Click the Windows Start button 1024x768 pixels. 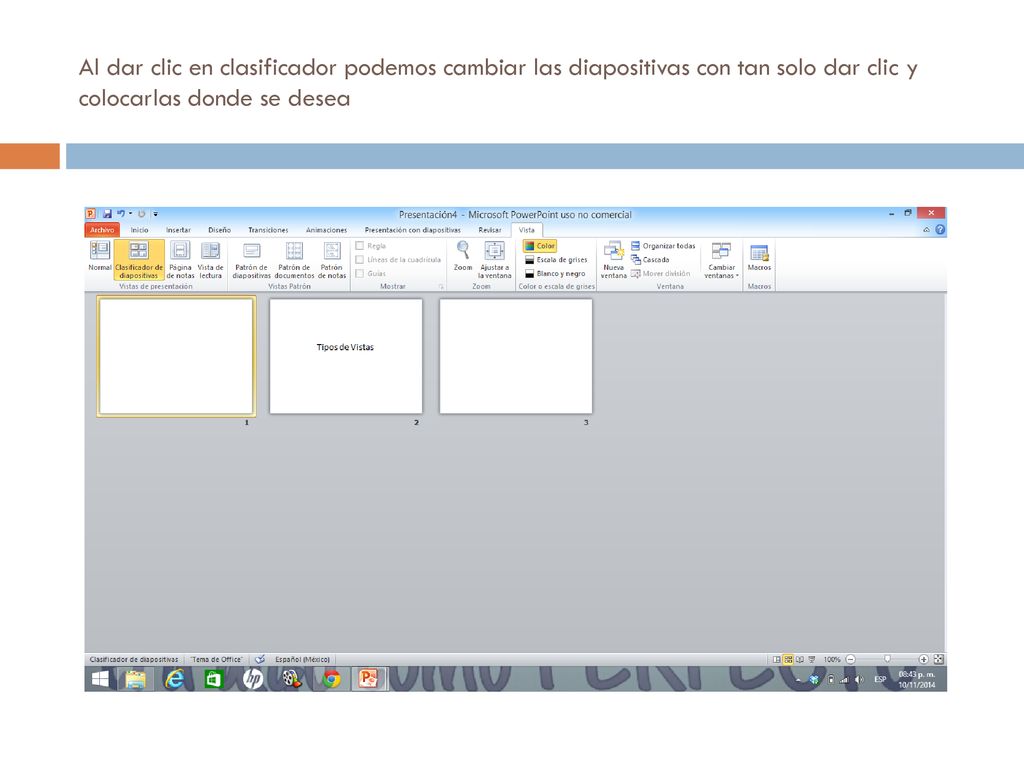tap(100, 679)
